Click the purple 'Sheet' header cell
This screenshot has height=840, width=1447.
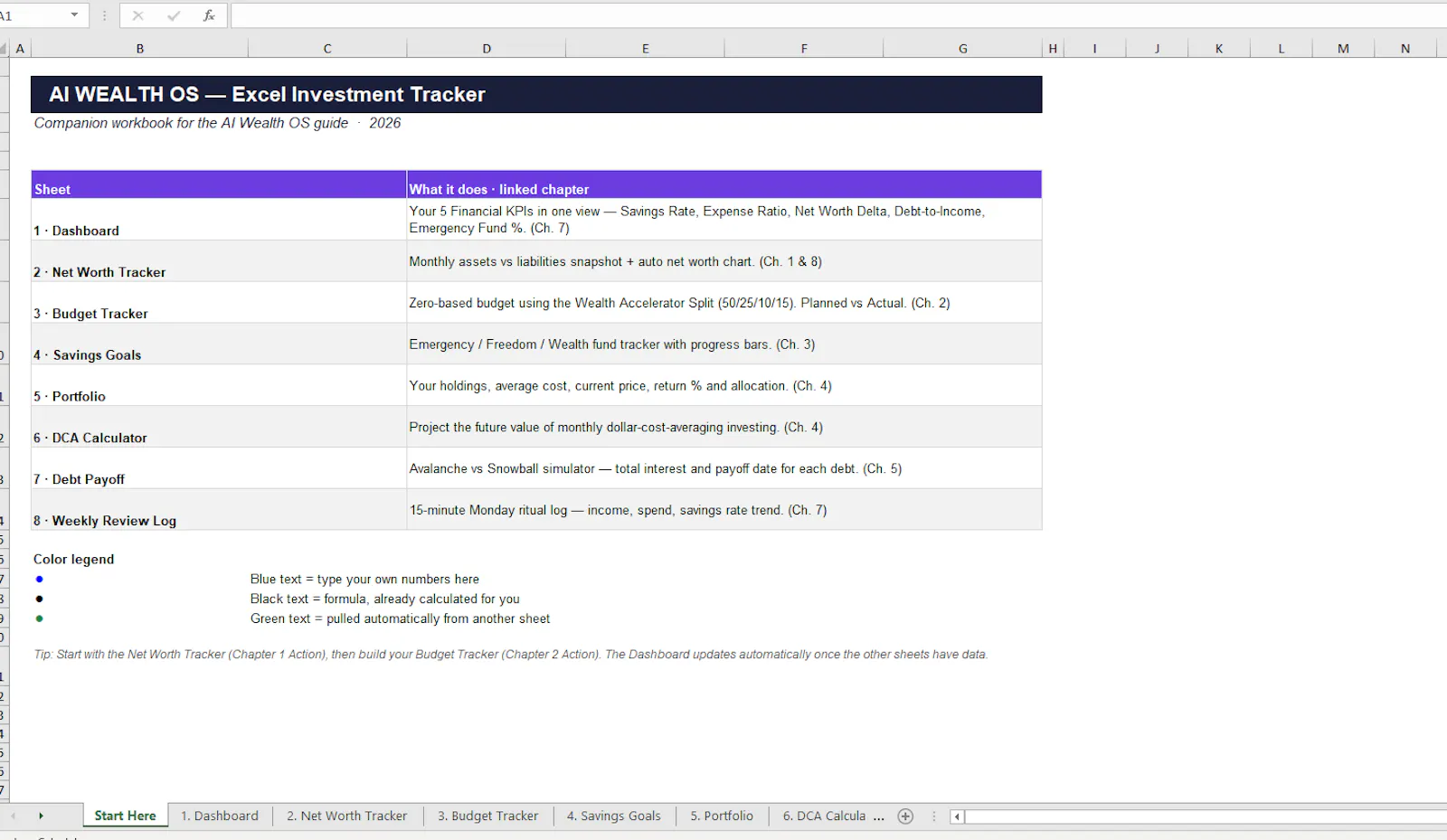219,184
